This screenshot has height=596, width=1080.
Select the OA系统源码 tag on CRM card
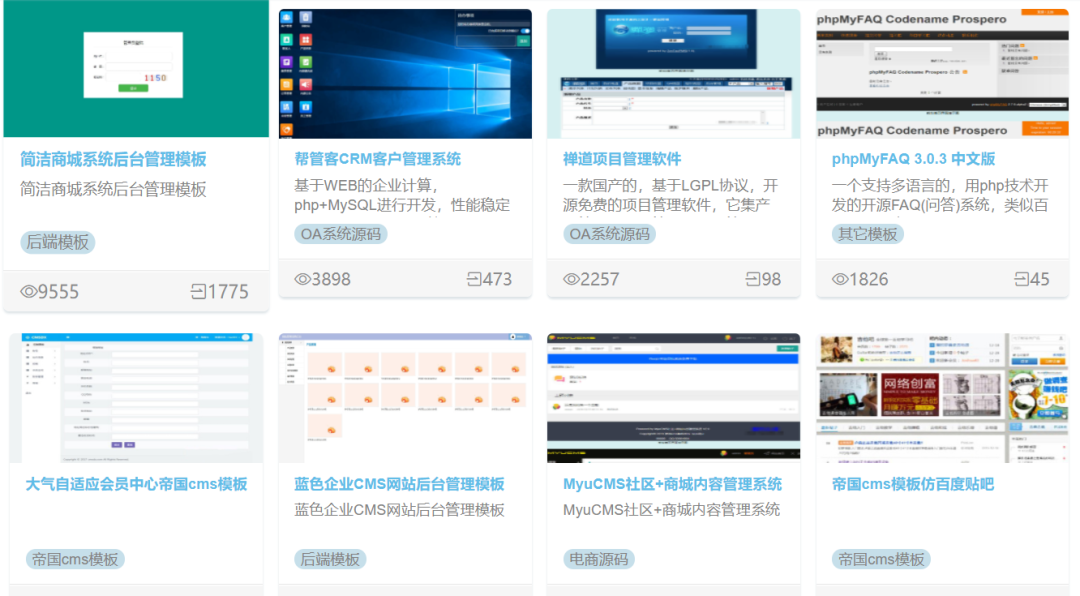pos(340,235)
